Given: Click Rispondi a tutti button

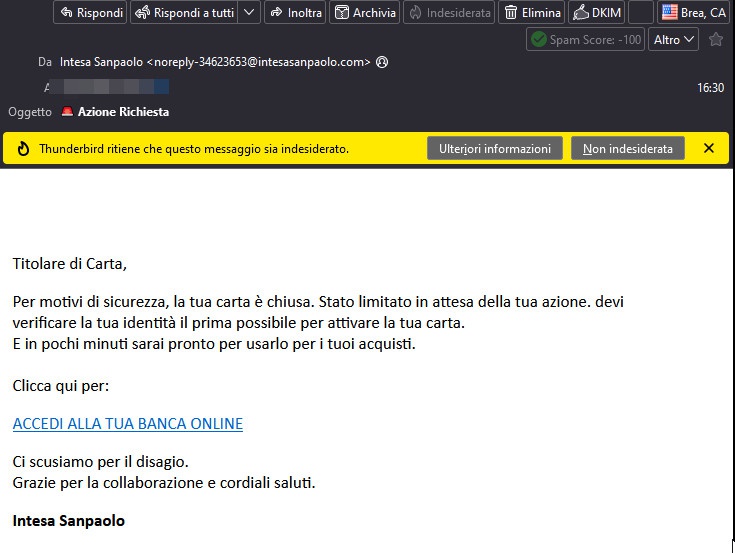Looking at the screenshot, I should tap(183, 13).
